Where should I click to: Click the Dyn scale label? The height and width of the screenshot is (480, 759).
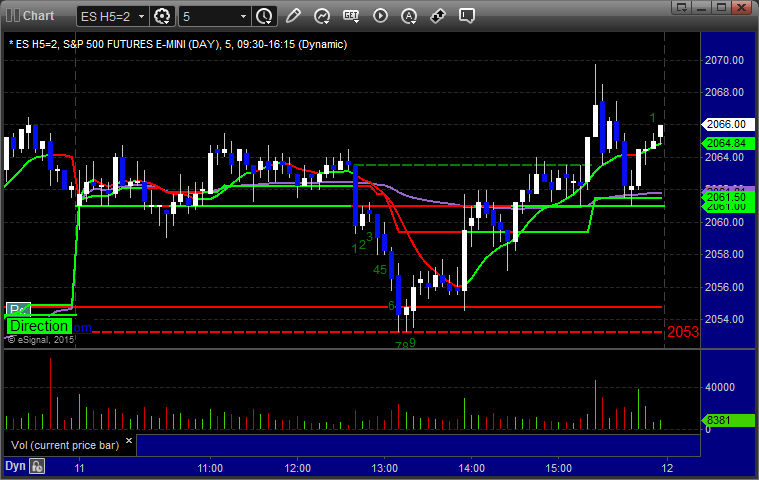point(15,466)
